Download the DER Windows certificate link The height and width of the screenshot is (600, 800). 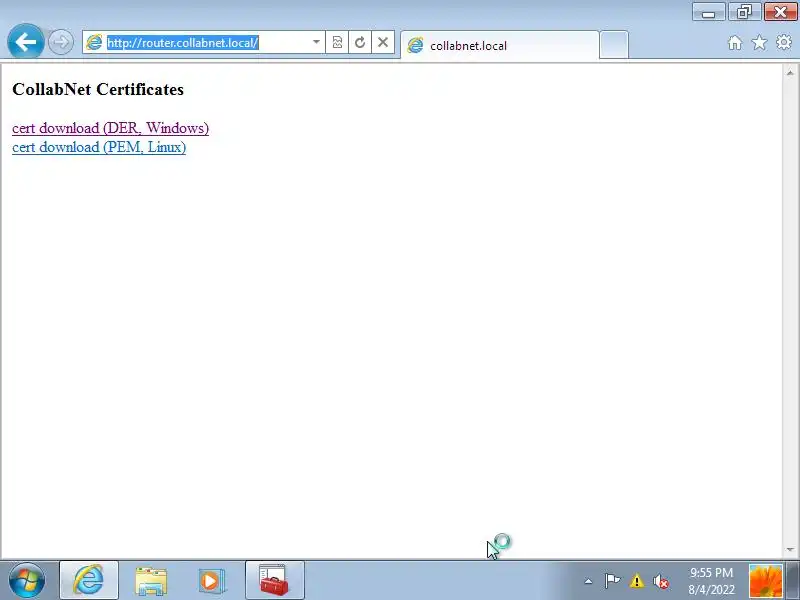pyautogui.click(x=110, y=128)
